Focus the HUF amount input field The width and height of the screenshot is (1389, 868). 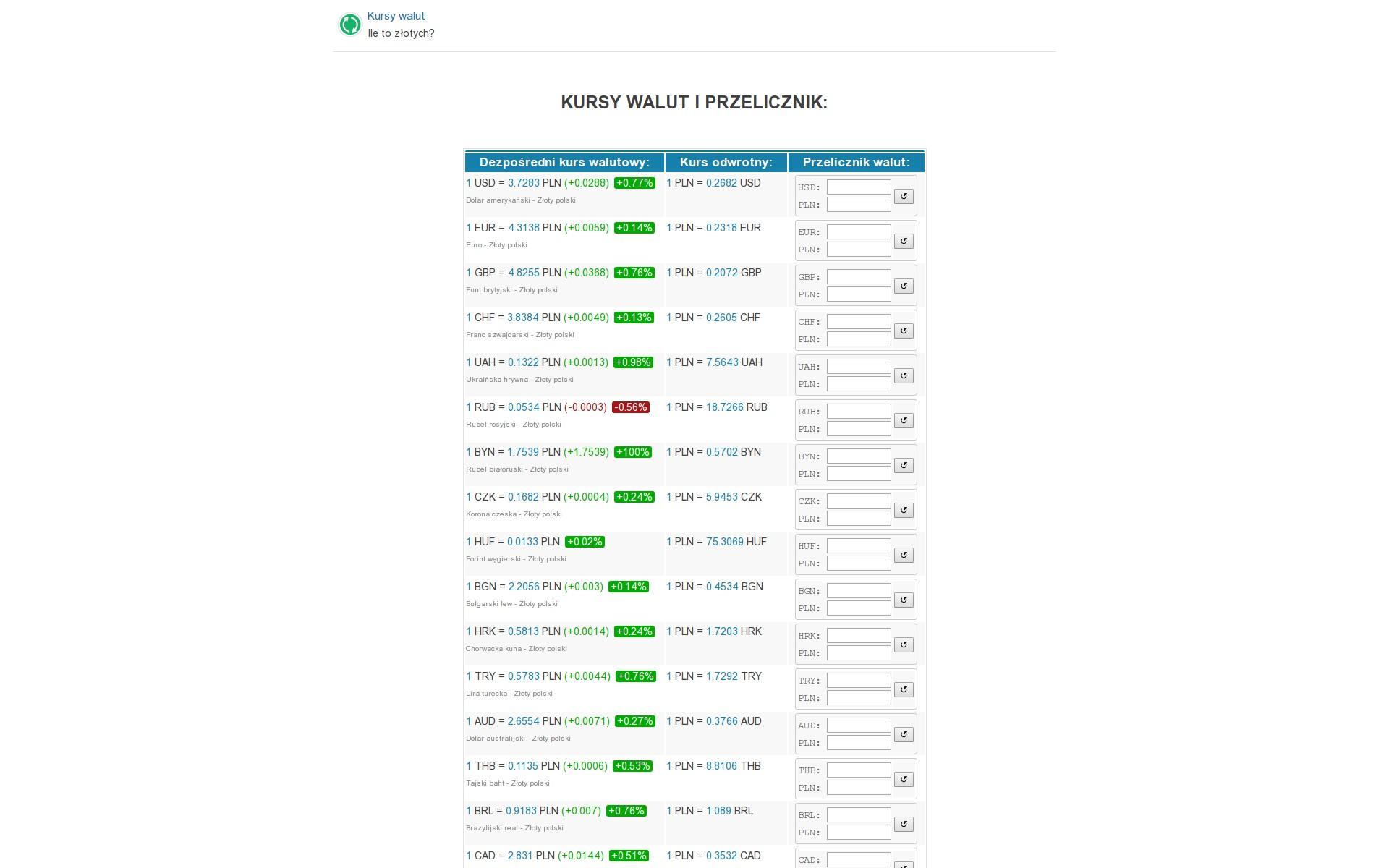pos(859,546)
